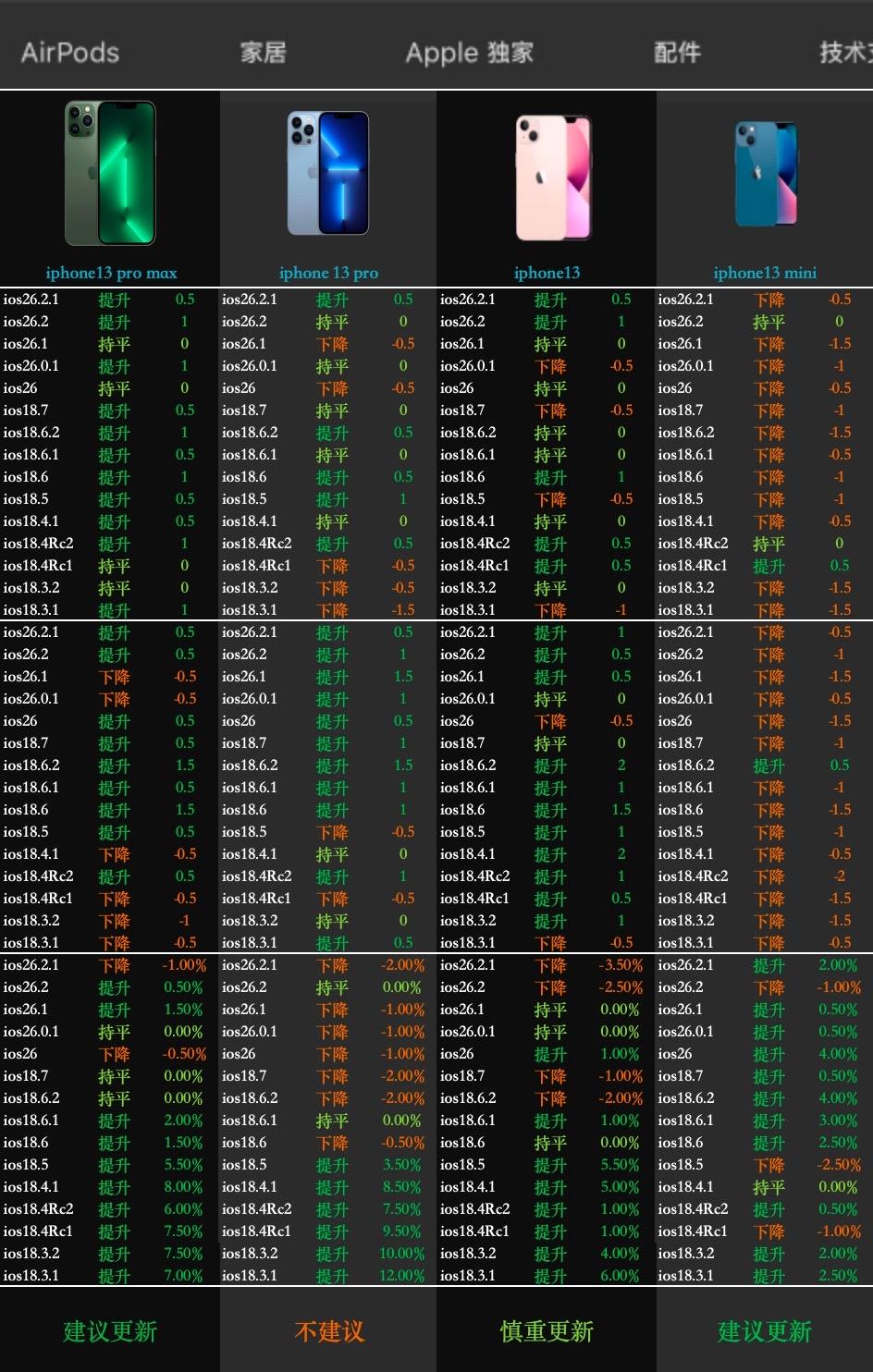Tap the green iPhone 13 Pro Max image

pyautogui.click(x=110, y=173)
